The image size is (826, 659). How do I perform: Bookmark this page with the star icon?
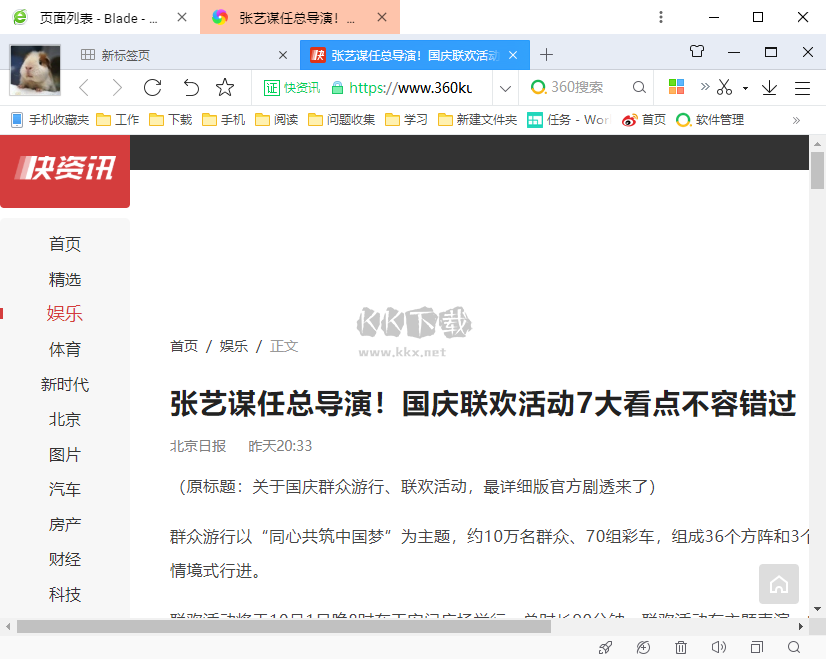click(x=225, y=88)
